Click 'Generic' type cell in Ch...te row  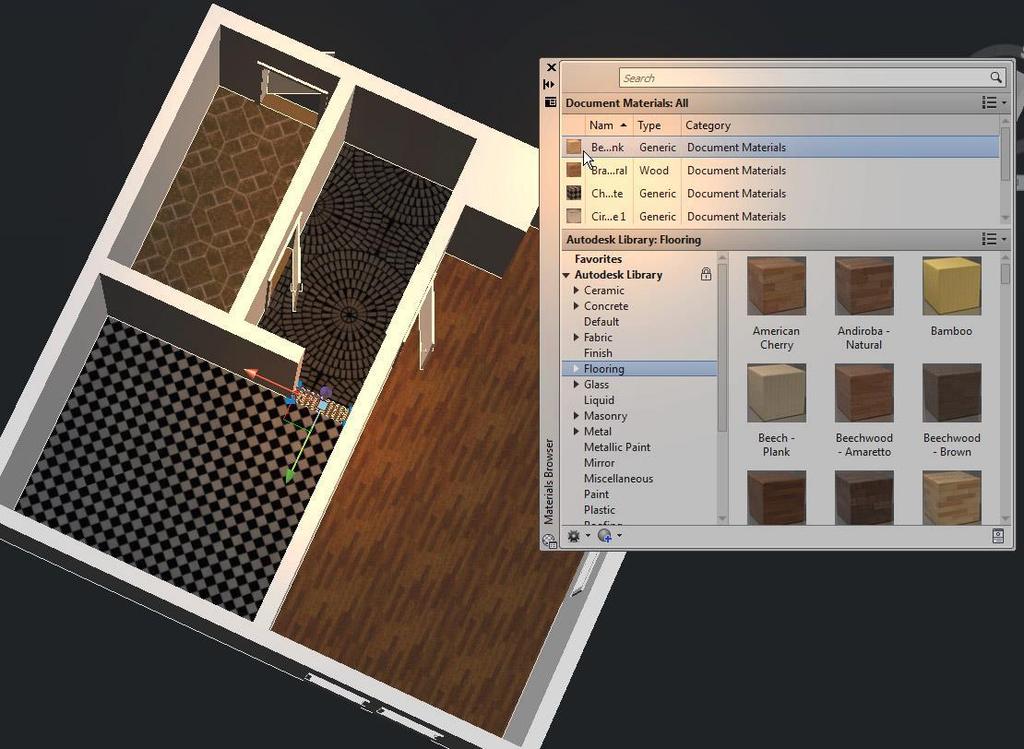click(657, 193)
